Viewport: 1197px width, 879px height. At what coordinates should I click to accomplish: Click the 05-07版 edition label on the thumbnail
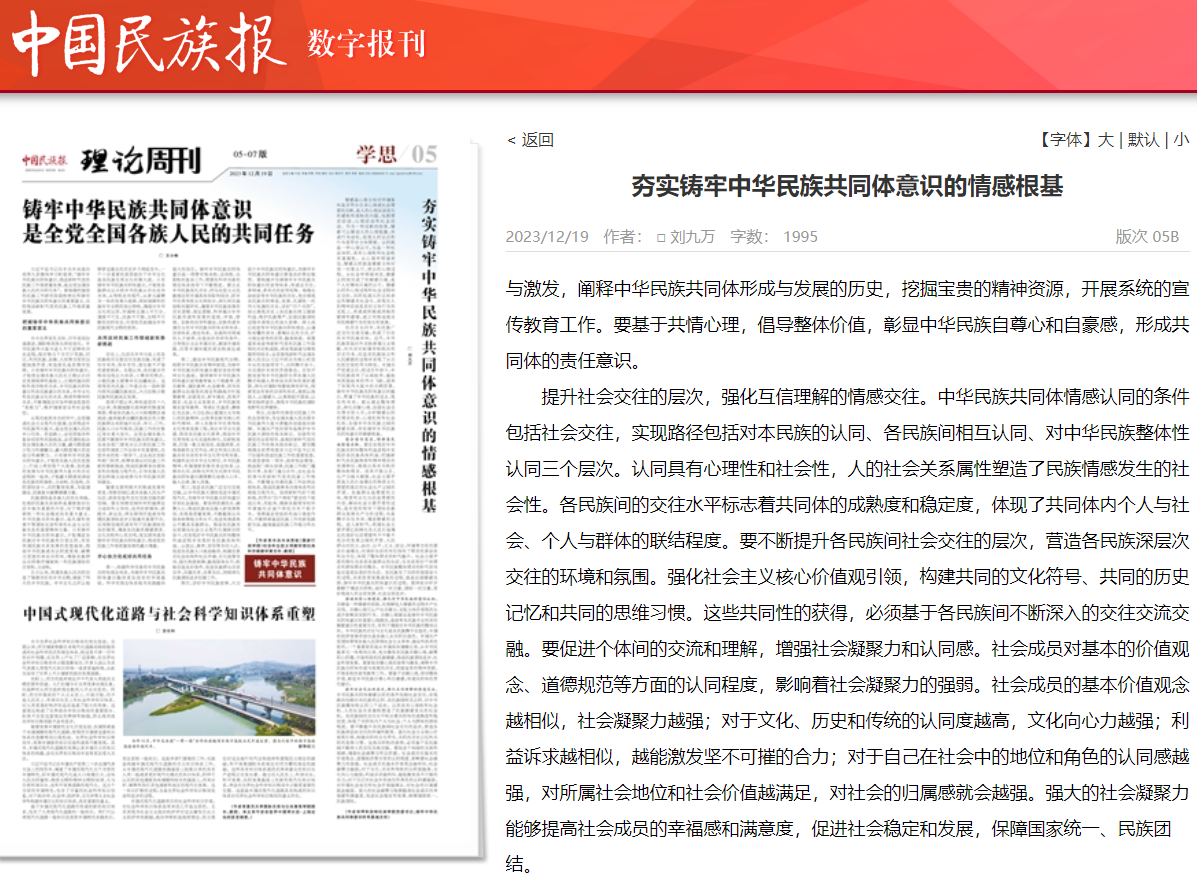click(x=252, y=153)
